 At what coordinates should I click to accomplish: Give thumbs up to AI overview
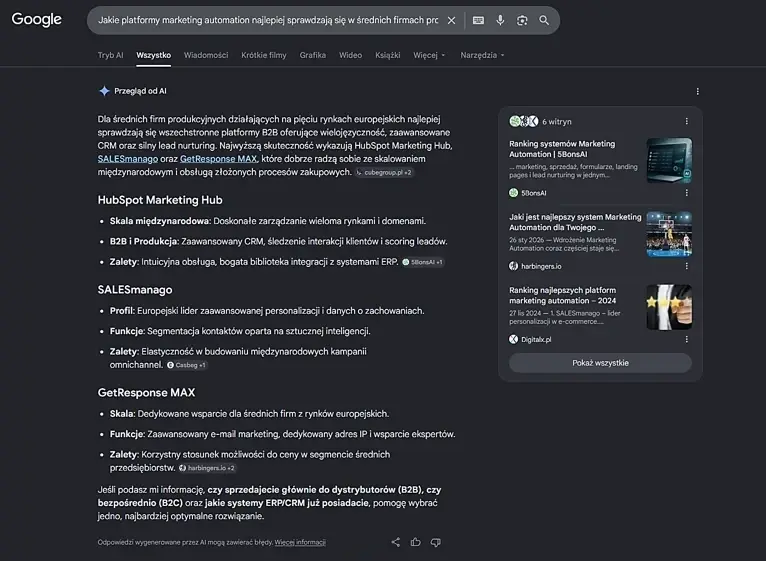[x=416, y=542]
